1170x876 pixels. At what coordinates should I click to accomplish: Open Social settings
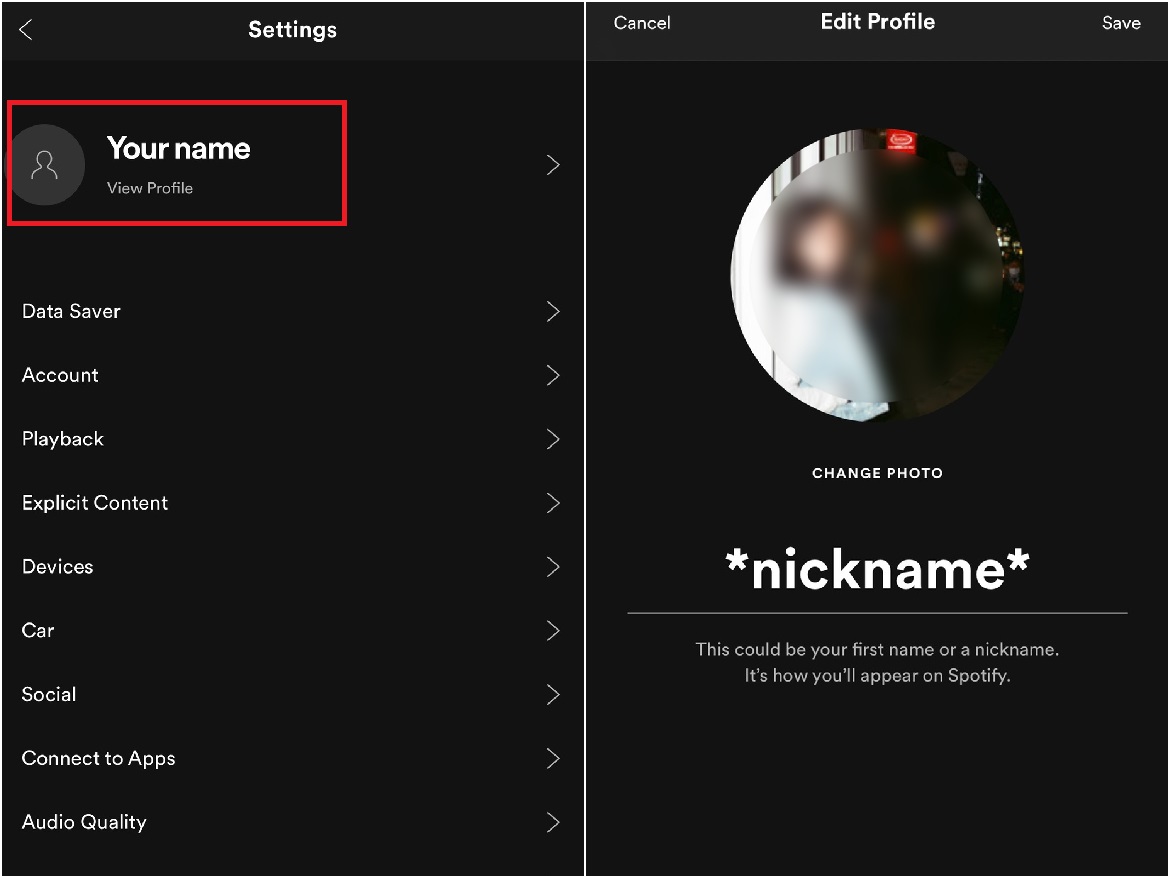[x=48, y=695]
